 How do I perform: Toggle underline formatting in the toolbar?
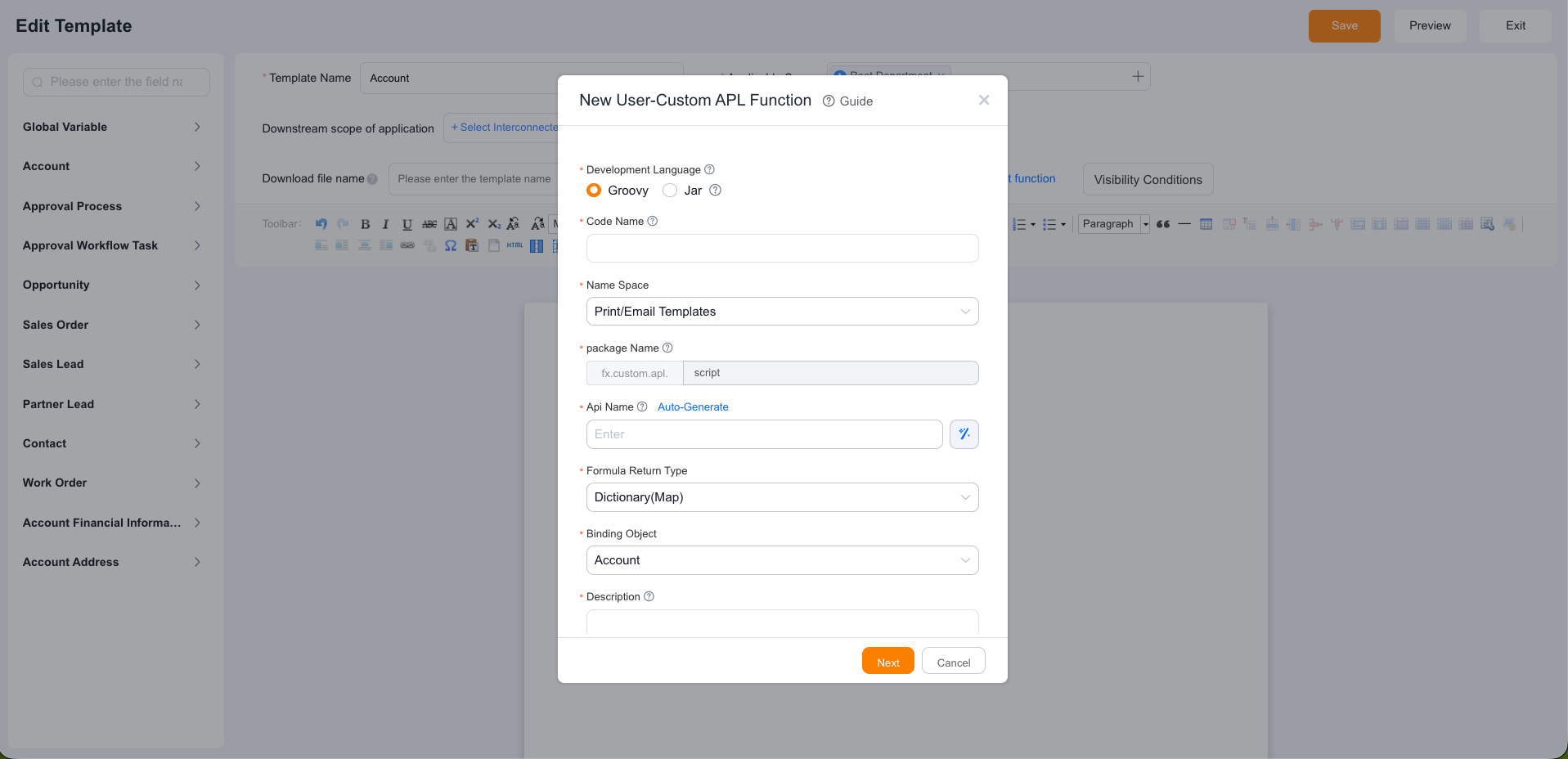pyautogui.click(x=407, y=224)
